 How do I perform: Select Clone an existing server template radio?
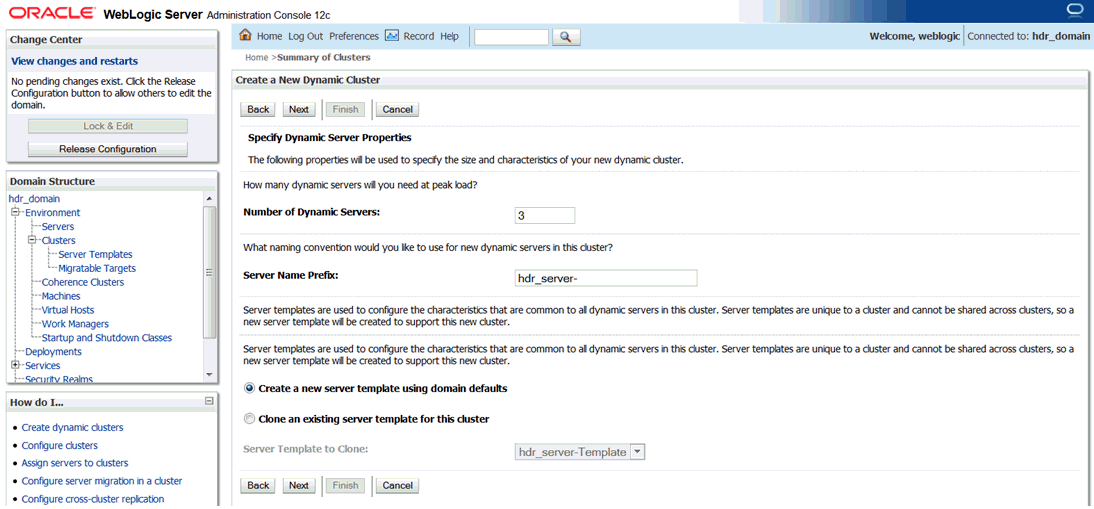pyautogui.click(x=250, y=420)
